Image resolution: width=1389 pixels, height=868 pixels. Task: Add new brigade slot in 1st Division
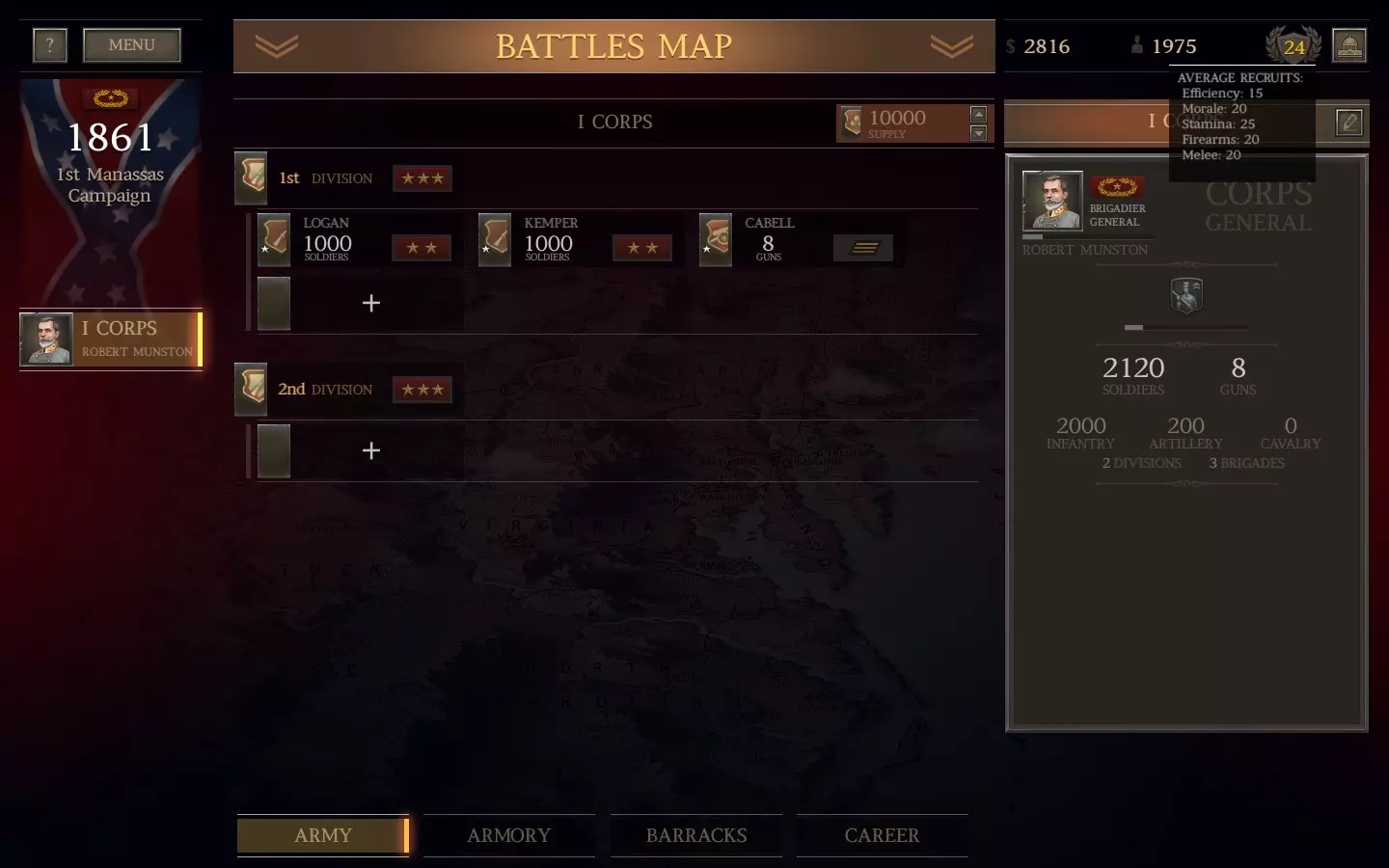click(370, 303)
